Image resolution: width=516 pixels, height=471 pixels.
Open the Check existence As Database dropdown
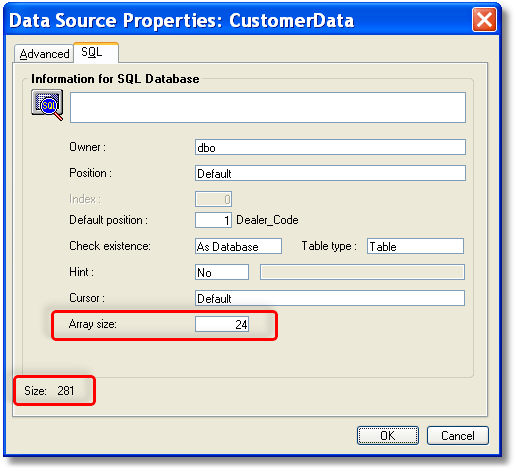[238, 246]
